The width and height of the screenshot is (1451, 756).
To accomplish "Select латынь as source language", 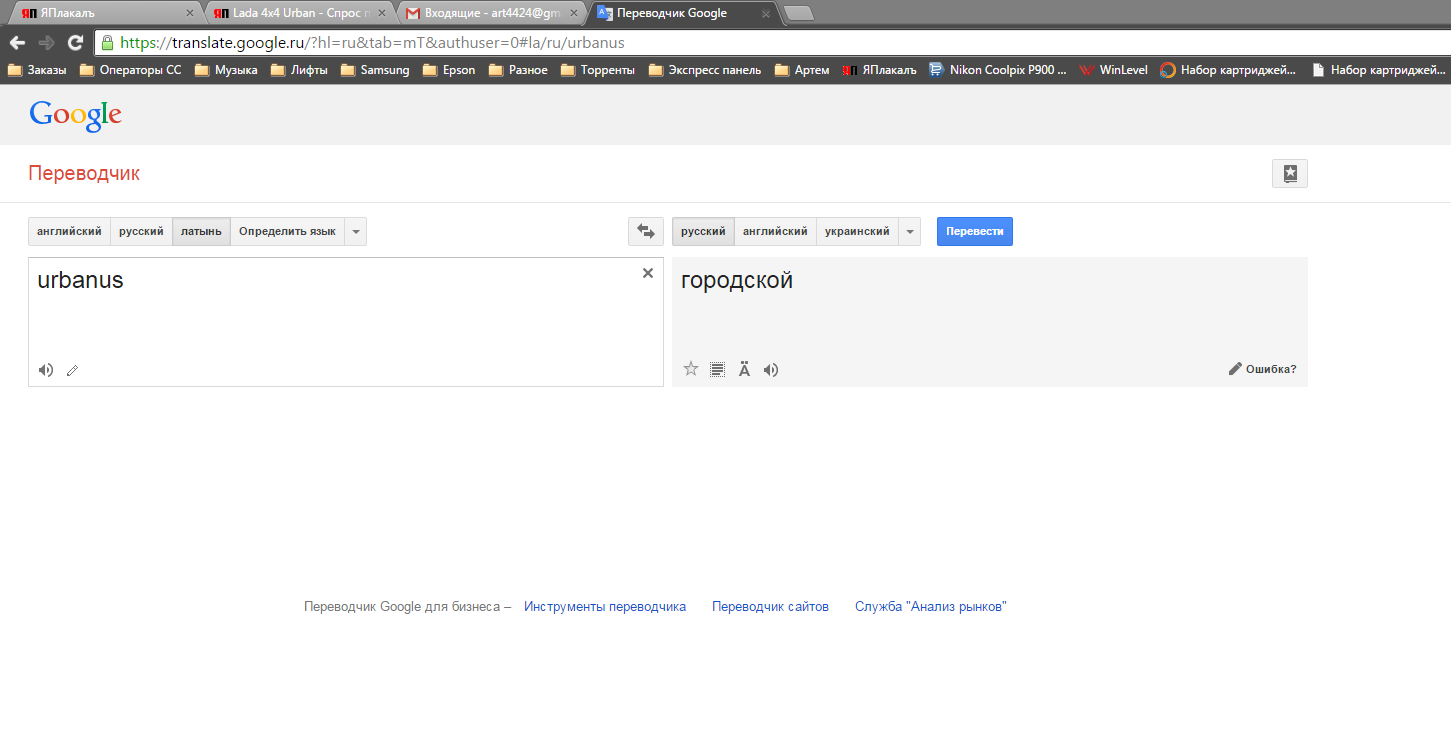I will coord(201,232).
